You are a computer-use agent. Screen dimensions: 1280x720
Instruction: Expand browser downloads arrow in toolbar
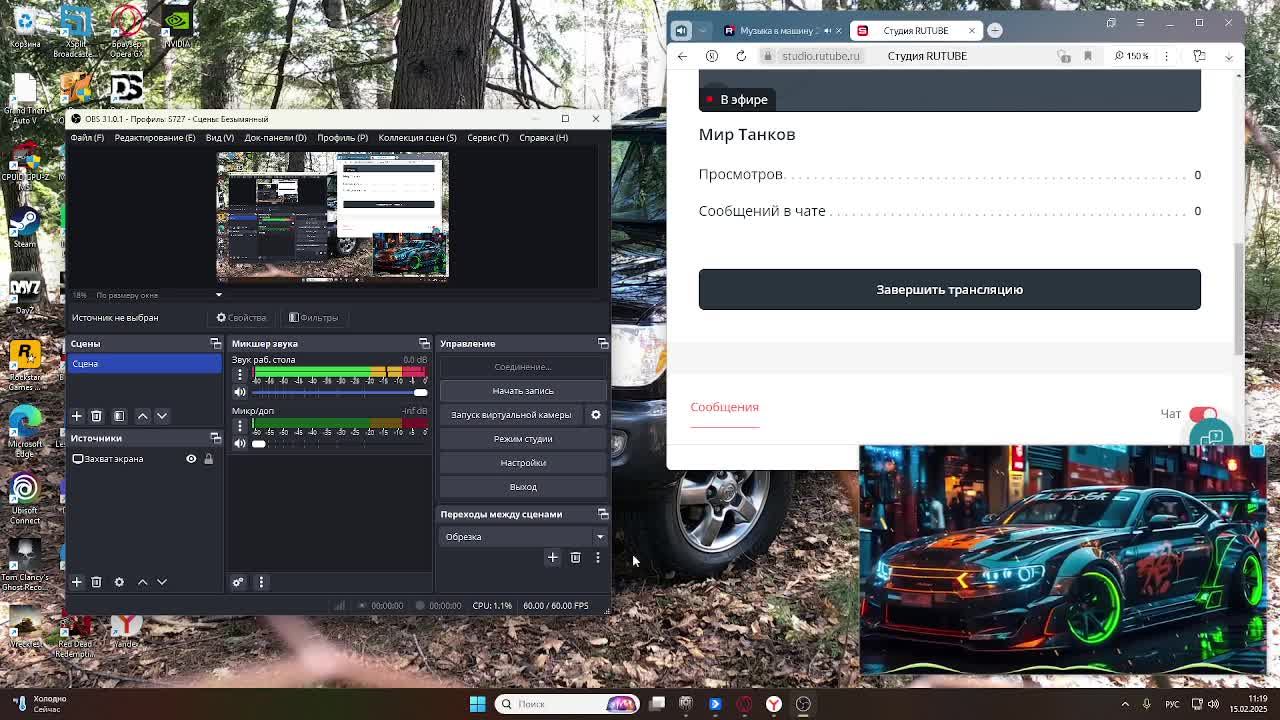point(1229,57)
